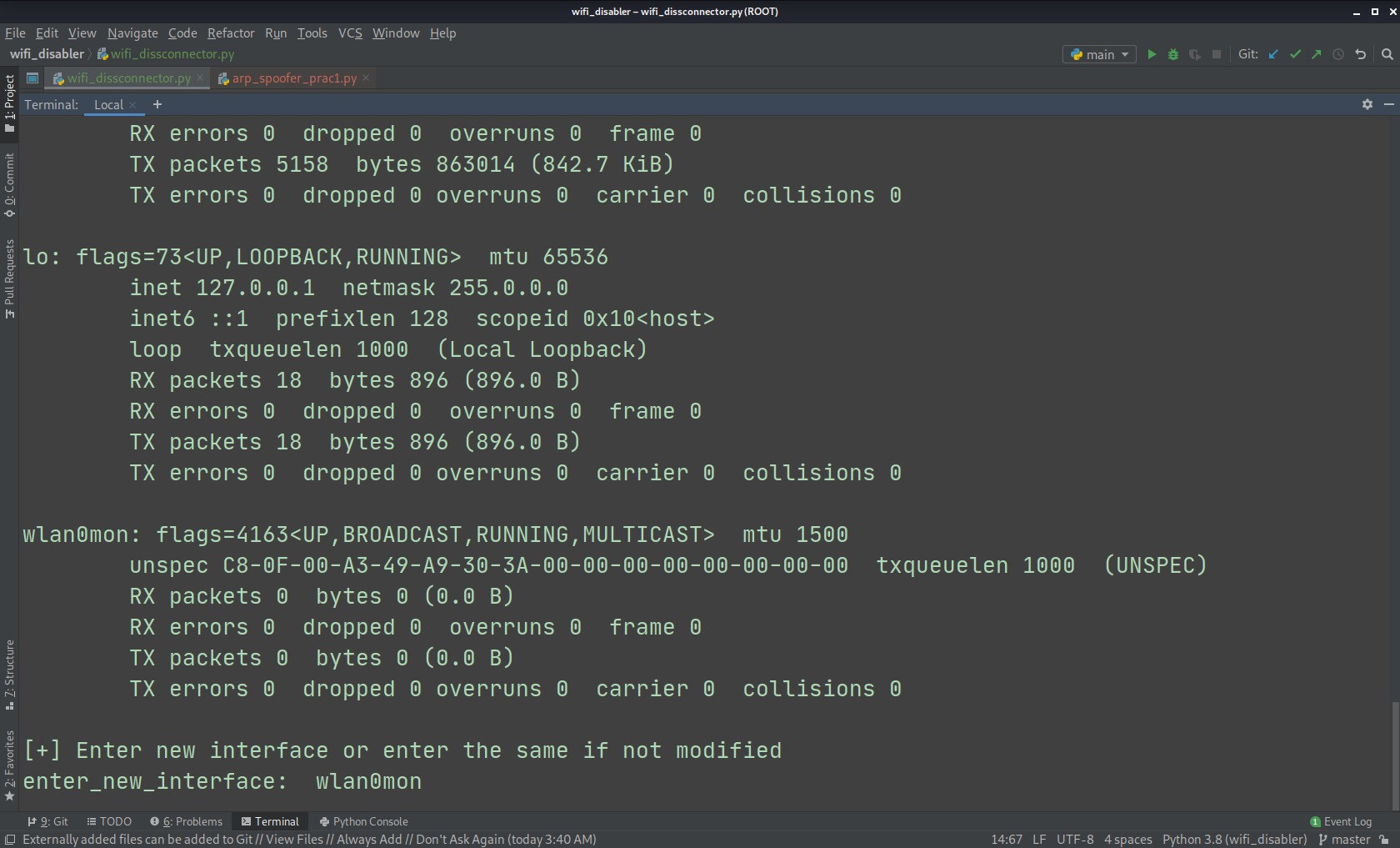Open the master Git branch selector

(1344, 840)
